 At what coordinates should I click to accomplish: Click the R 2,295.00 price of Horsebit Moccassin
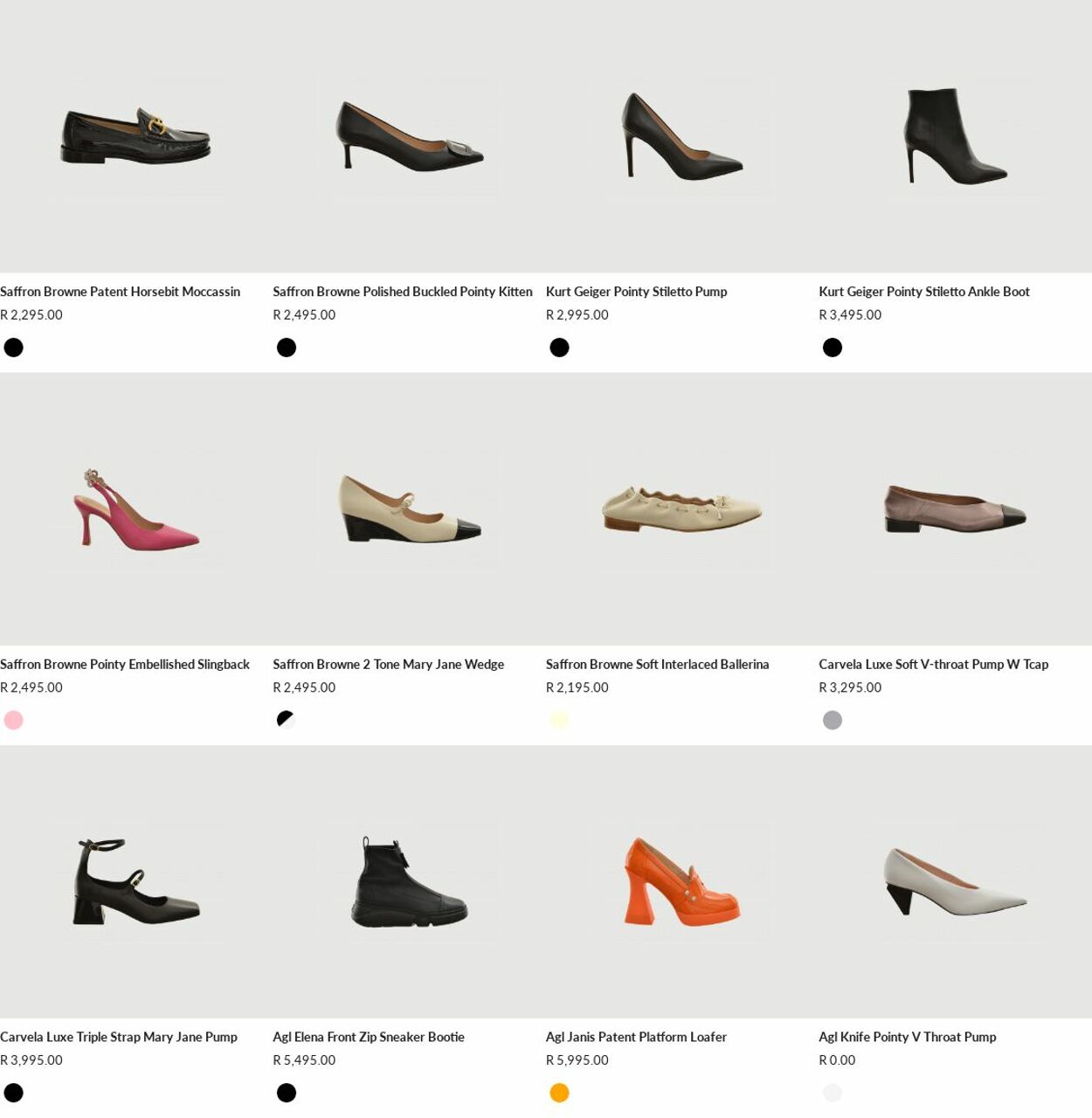click(x=31, y=315)
